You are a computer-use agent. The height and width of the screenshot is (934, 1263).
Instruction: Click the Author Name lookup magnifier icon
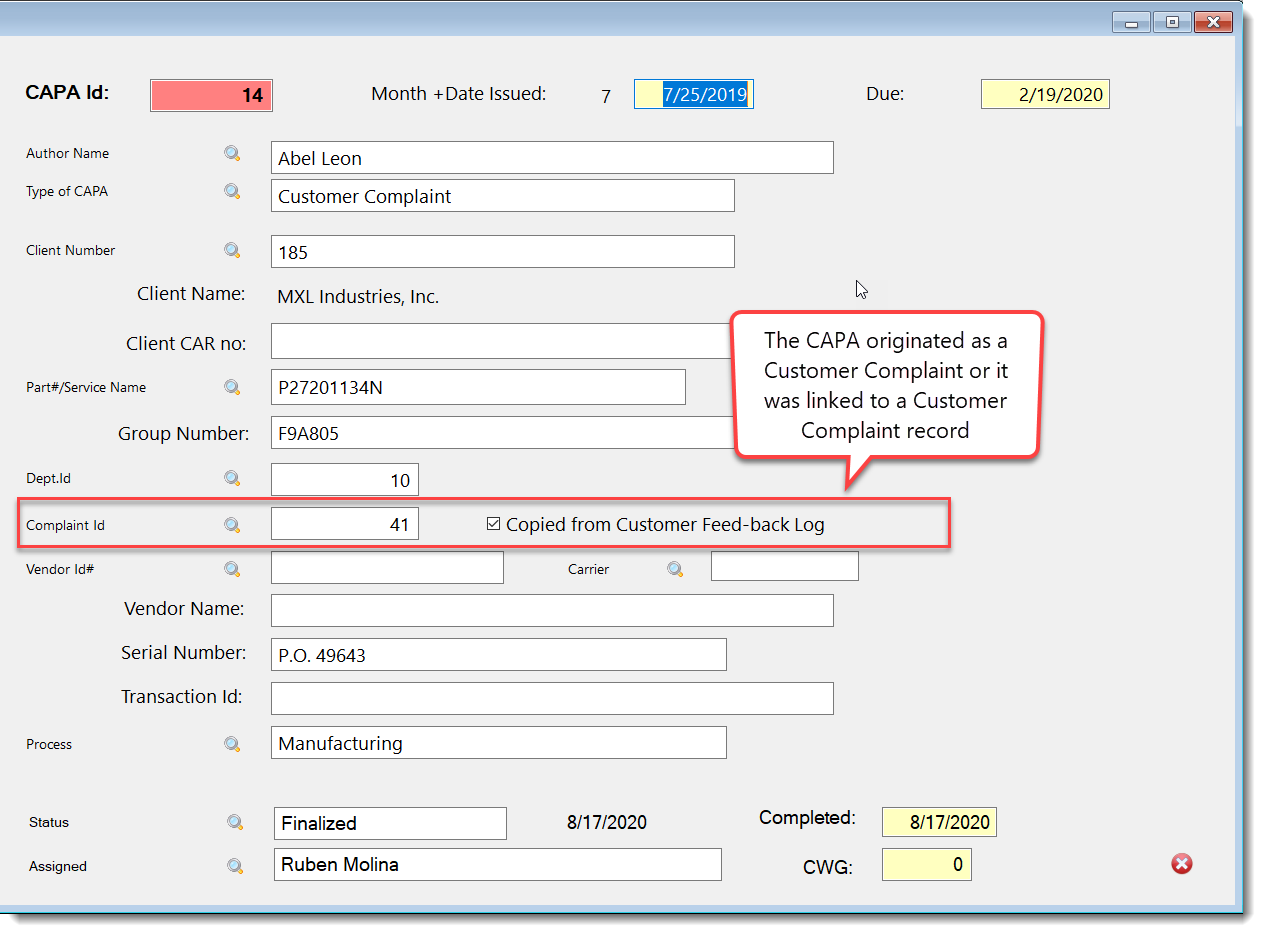click(232, 153)
